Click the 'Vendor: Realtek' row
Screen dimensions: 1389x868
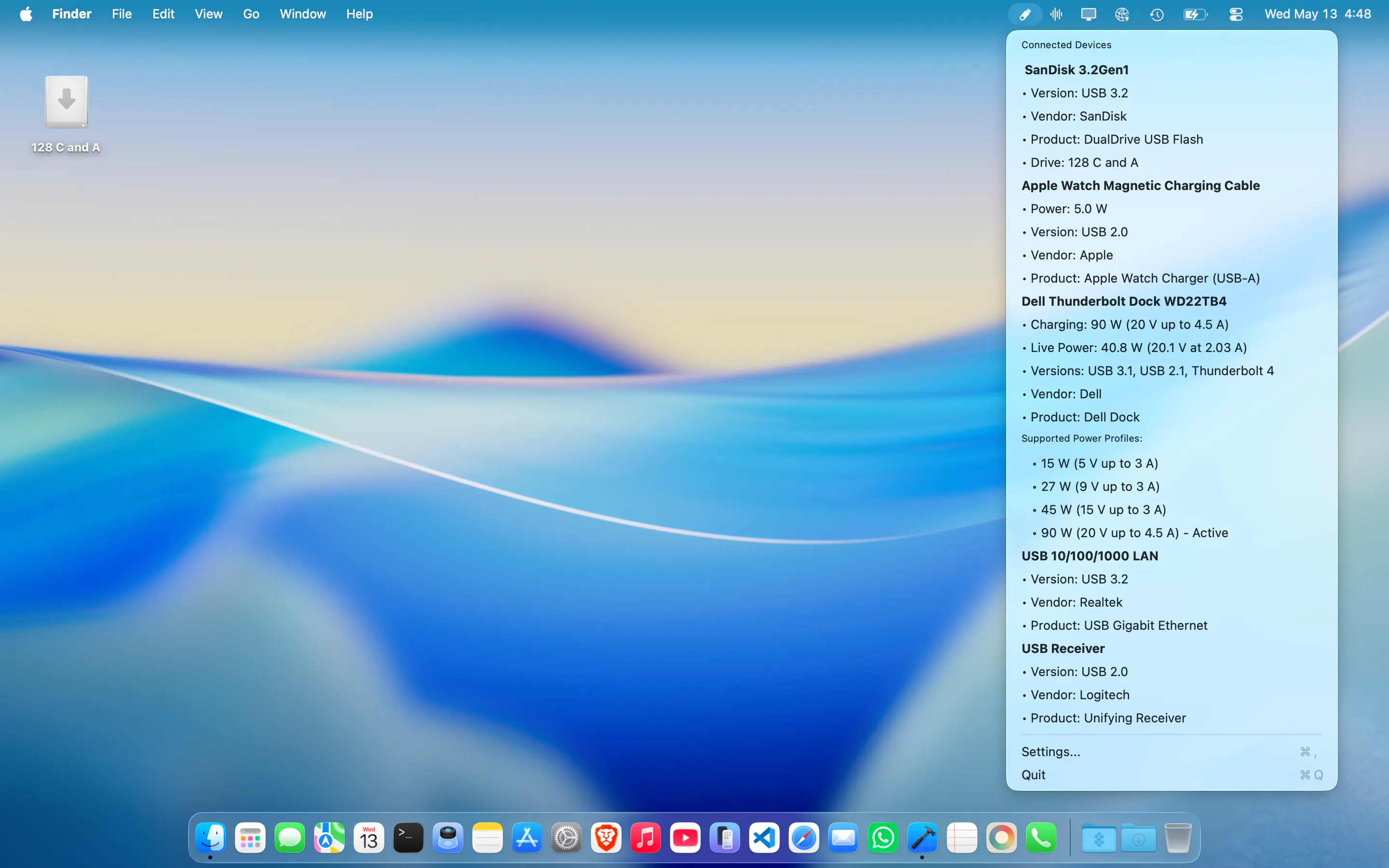click(1171, 602)
